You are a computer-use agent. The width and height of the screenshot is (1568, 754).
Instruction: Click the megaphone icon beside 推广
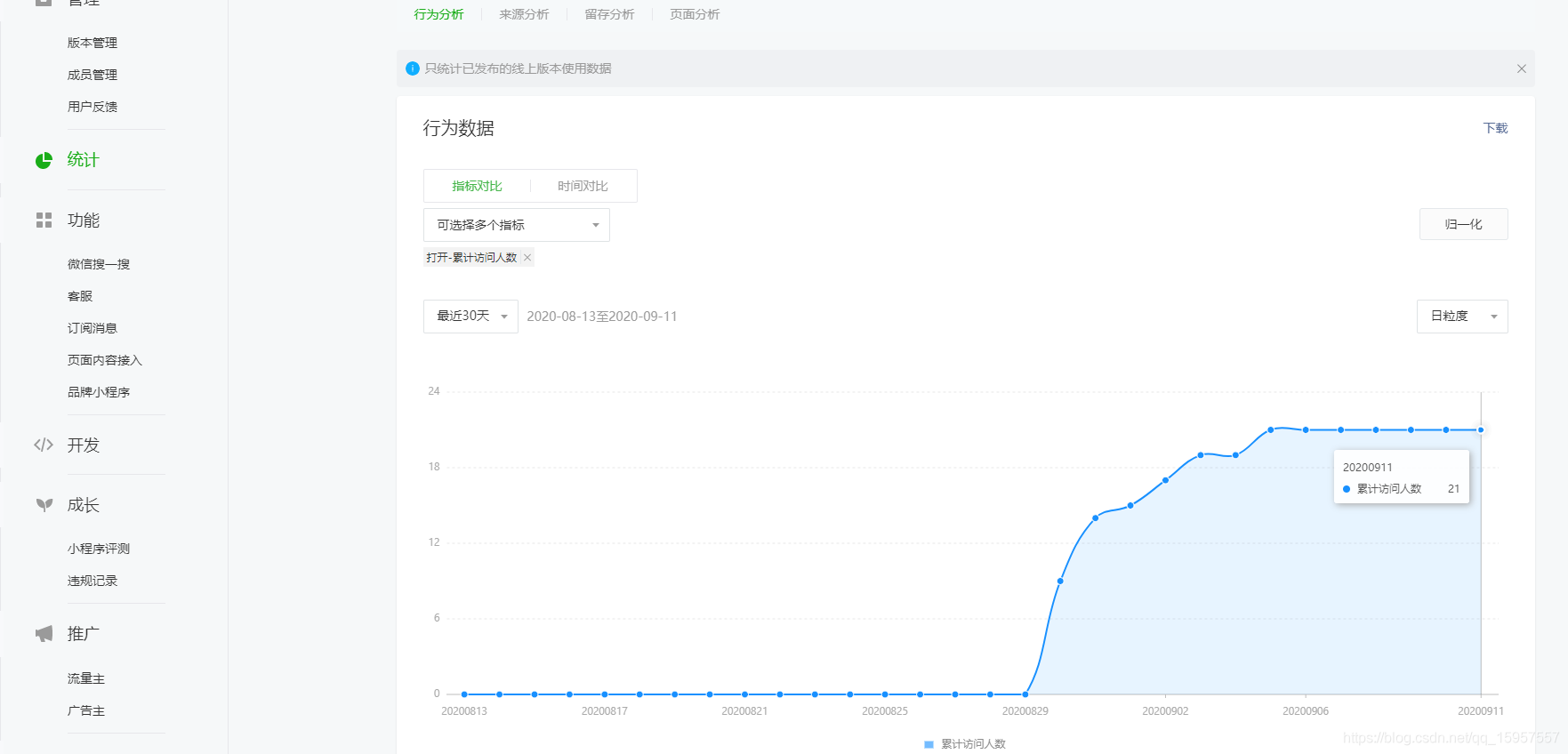[x=44, y=634]
